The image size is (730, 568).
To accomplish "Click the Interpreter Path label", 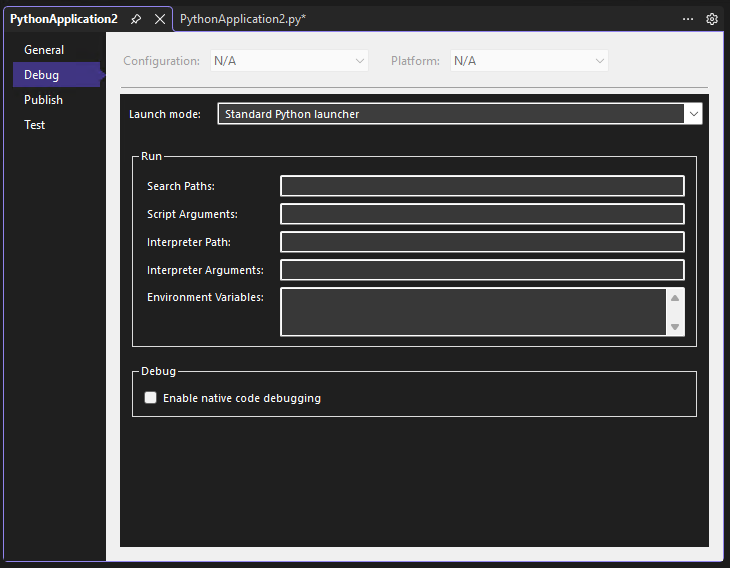I will coord(189,242).
